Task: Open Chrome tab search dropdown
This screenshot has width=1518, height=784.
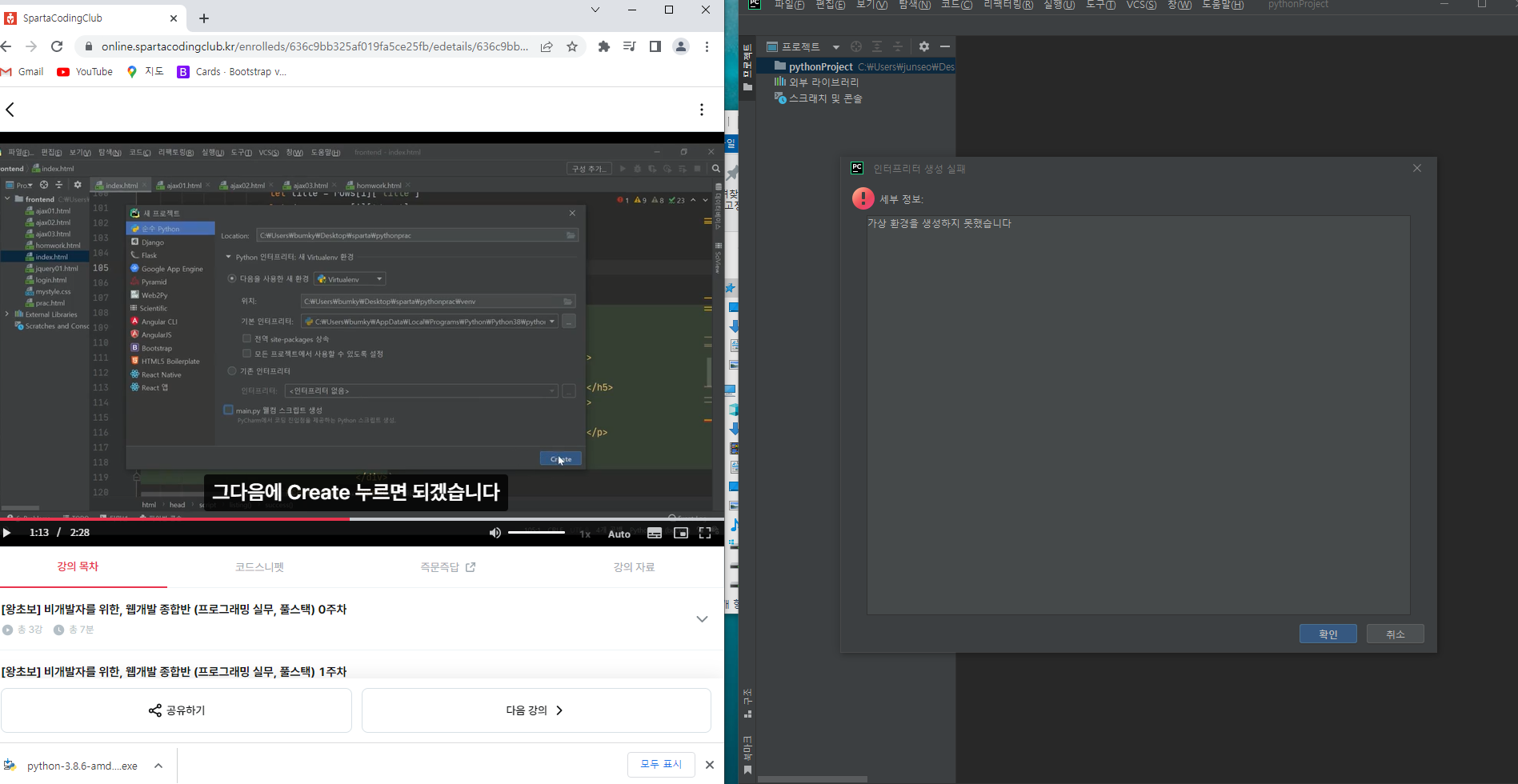Action: (595, 10)
